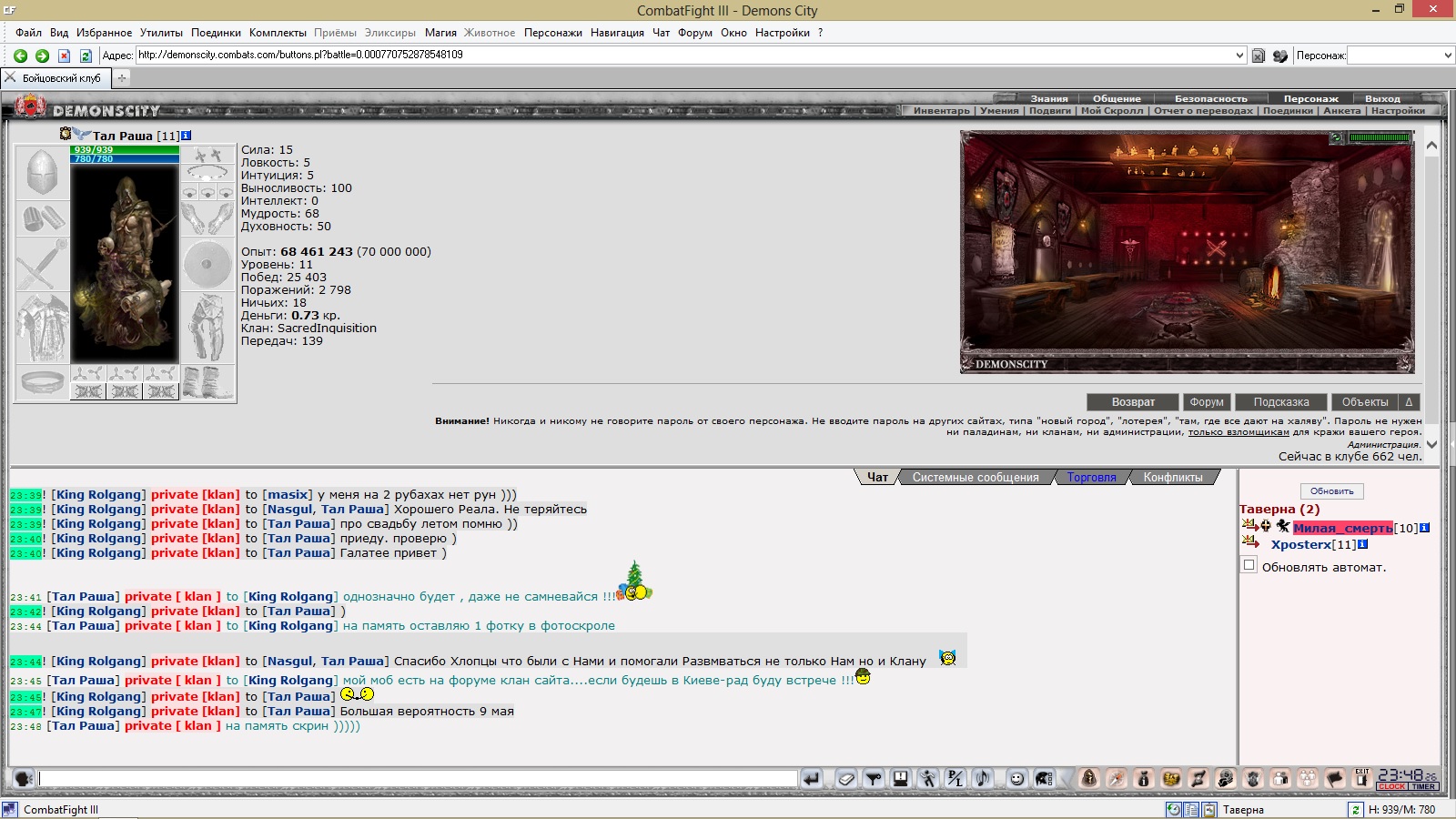This screenshot has width=1456, height=819.
Task: Click the EXIT door icon
Action: pos(1362,778)
